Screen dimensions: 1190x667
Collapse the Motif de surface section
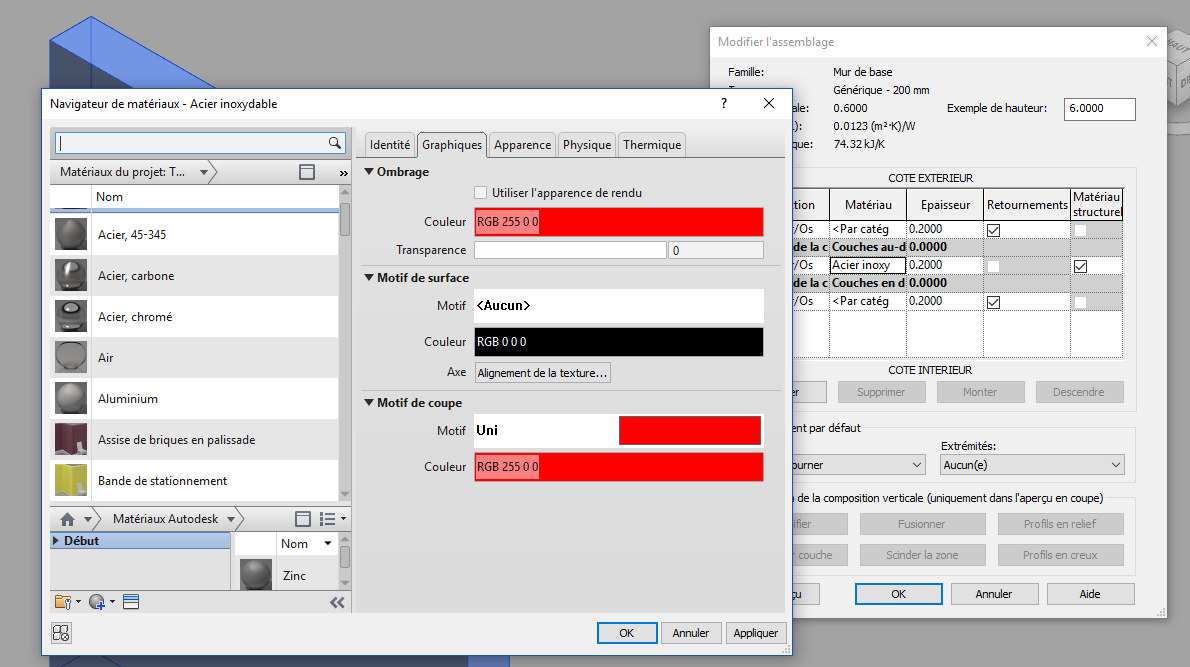(369, 278)
